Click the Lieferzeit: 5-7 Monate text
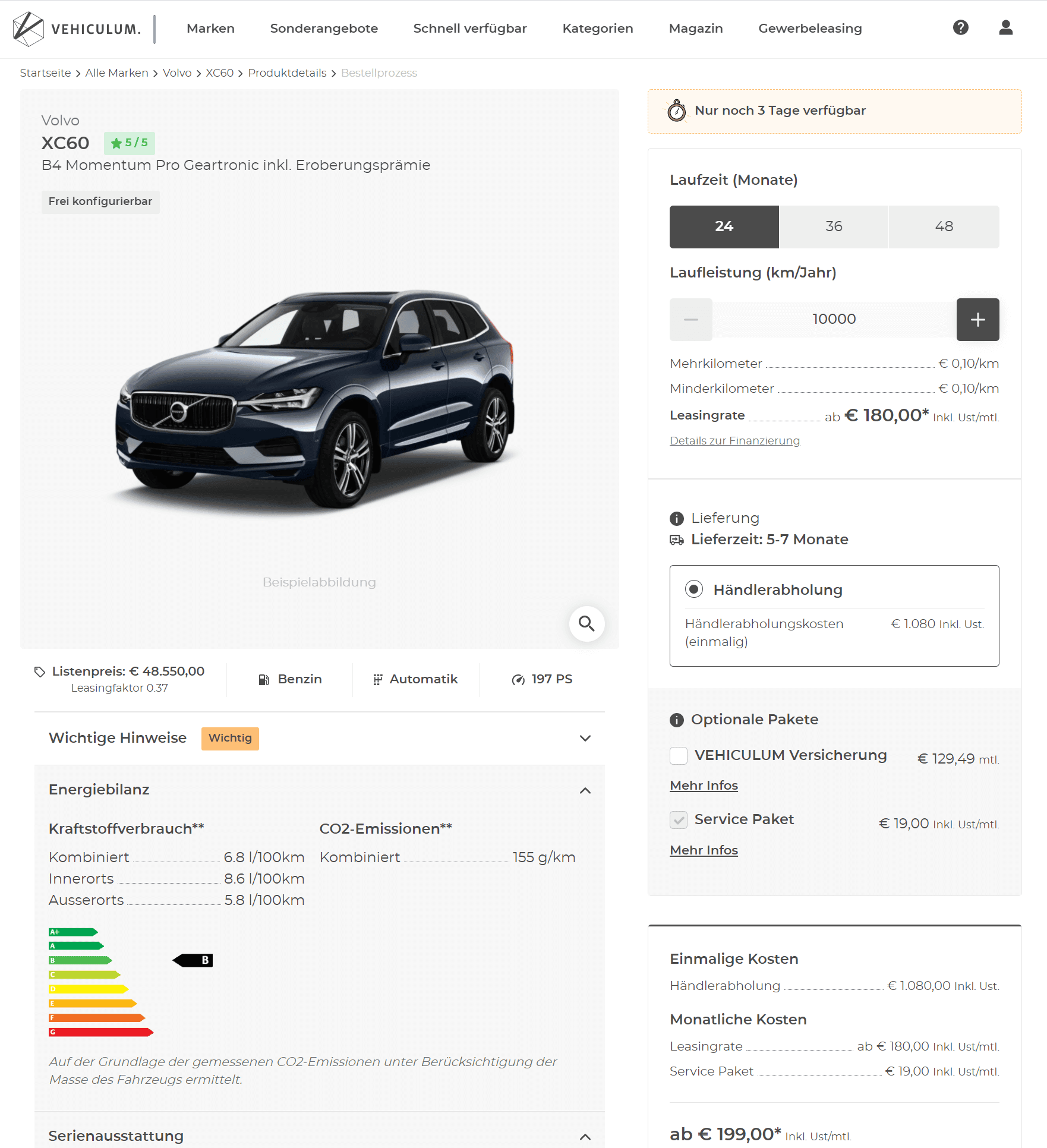 [x=770, y=540]
